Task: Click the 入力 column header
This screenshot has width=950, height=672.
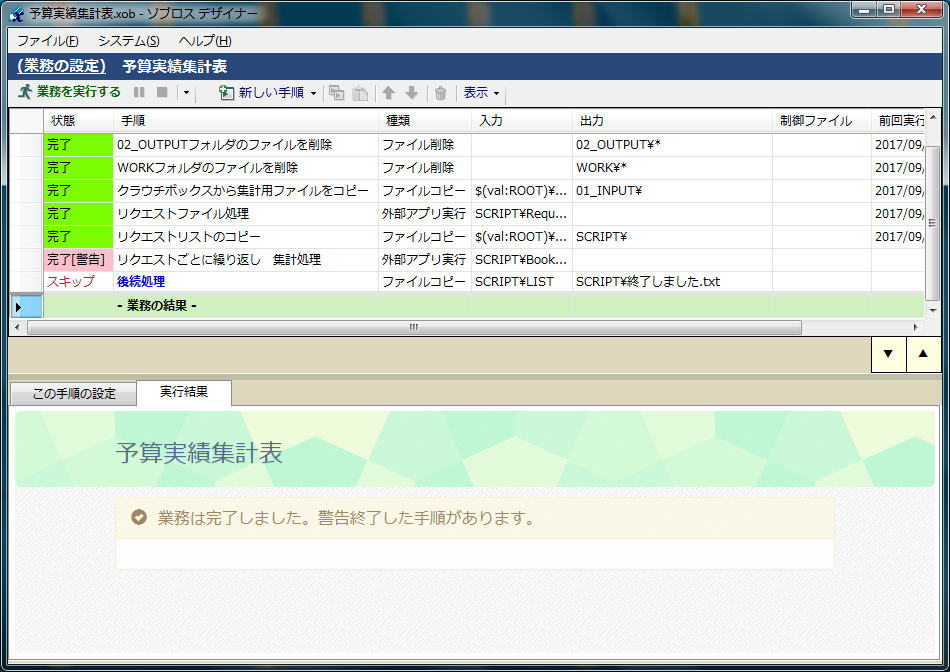Action: [x=522, y=121]
